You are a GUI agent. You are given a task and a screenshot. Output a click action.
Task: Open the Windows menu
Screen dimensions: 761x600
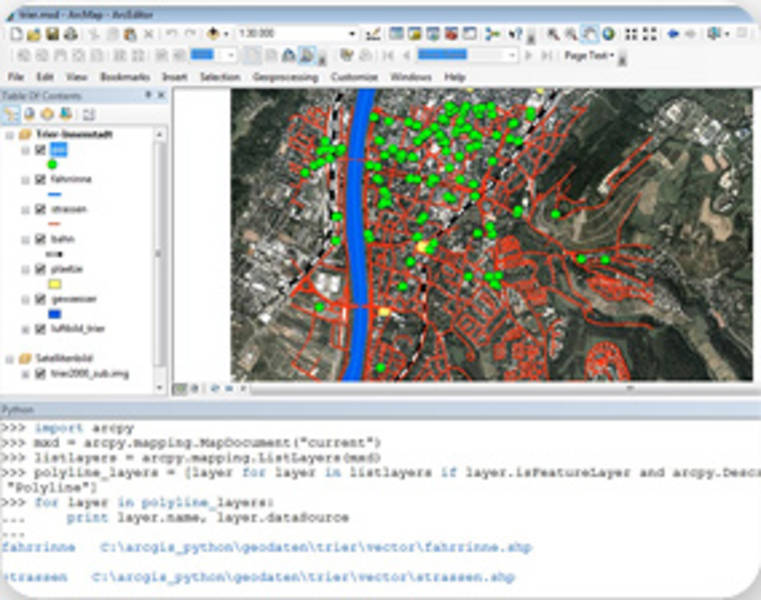coord(411,77)
